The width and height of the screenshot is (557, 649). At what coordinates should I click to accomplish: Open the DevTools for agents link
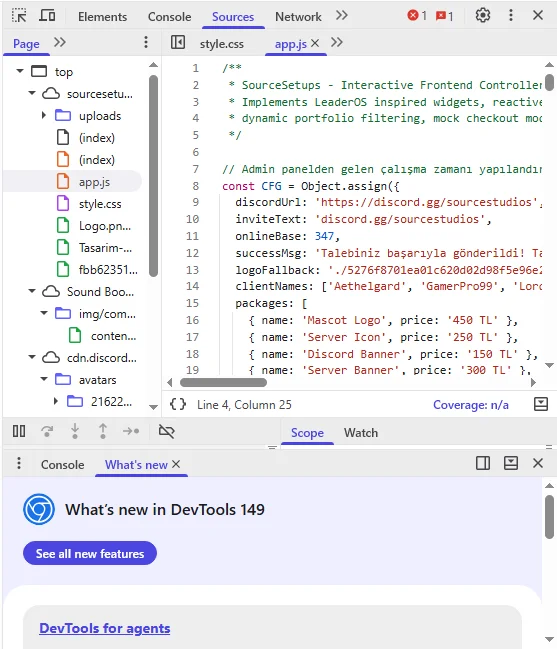(x=105, y=628)
